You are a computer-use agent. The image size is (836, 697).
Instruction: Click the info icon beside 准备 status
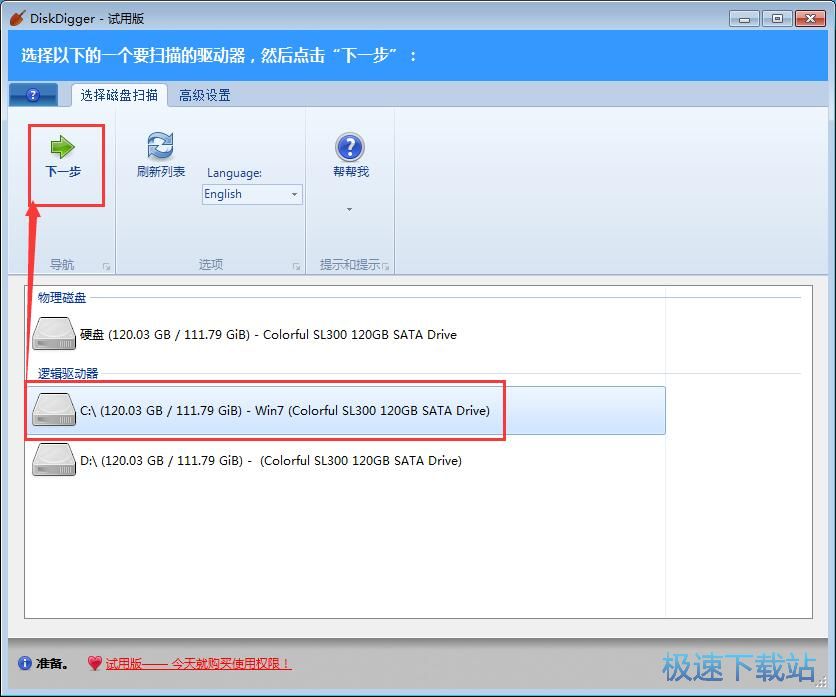click(x=25, y=663)
